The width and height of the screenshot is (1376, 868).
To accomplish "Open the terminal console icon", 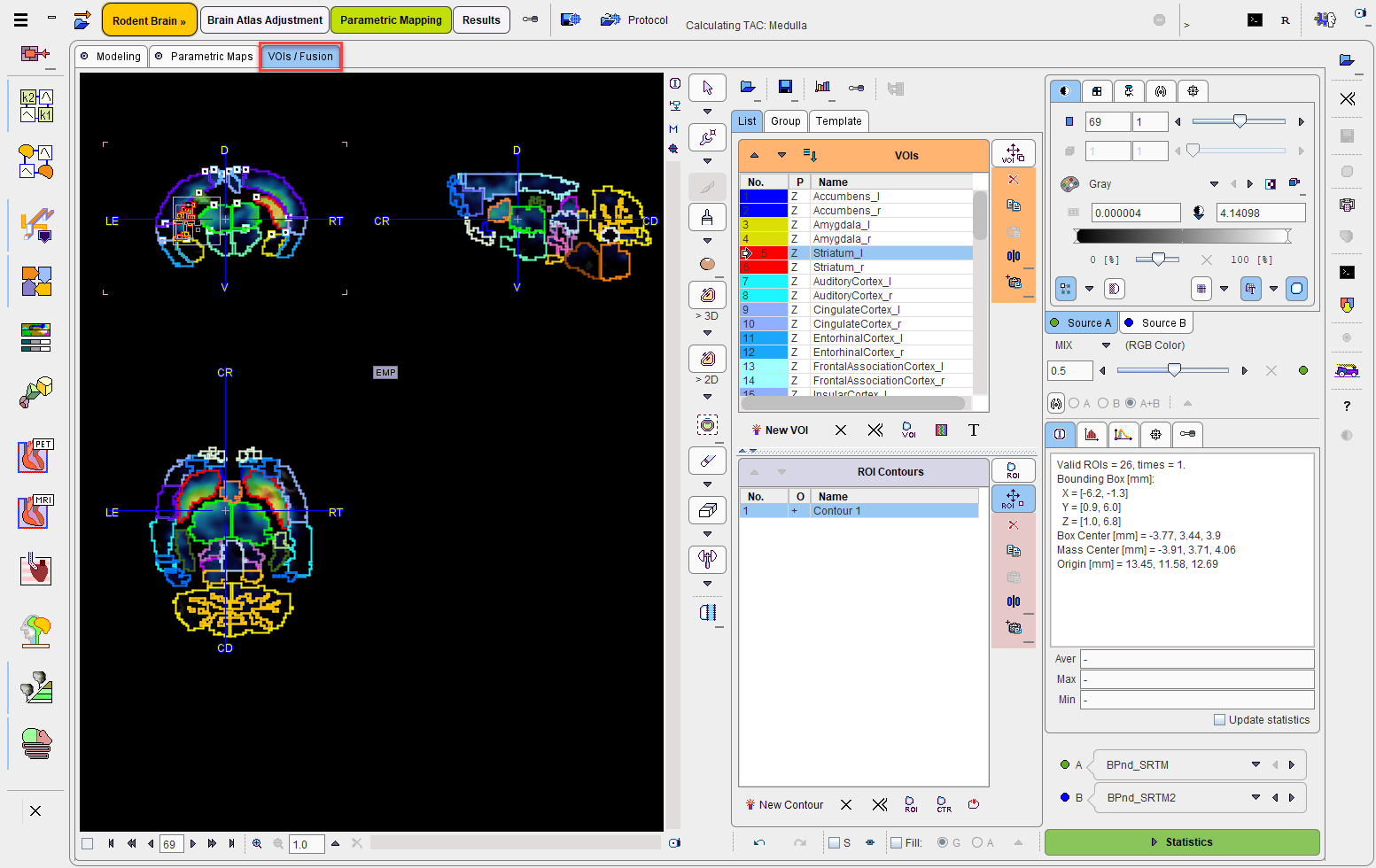I will coord(1255,19).
